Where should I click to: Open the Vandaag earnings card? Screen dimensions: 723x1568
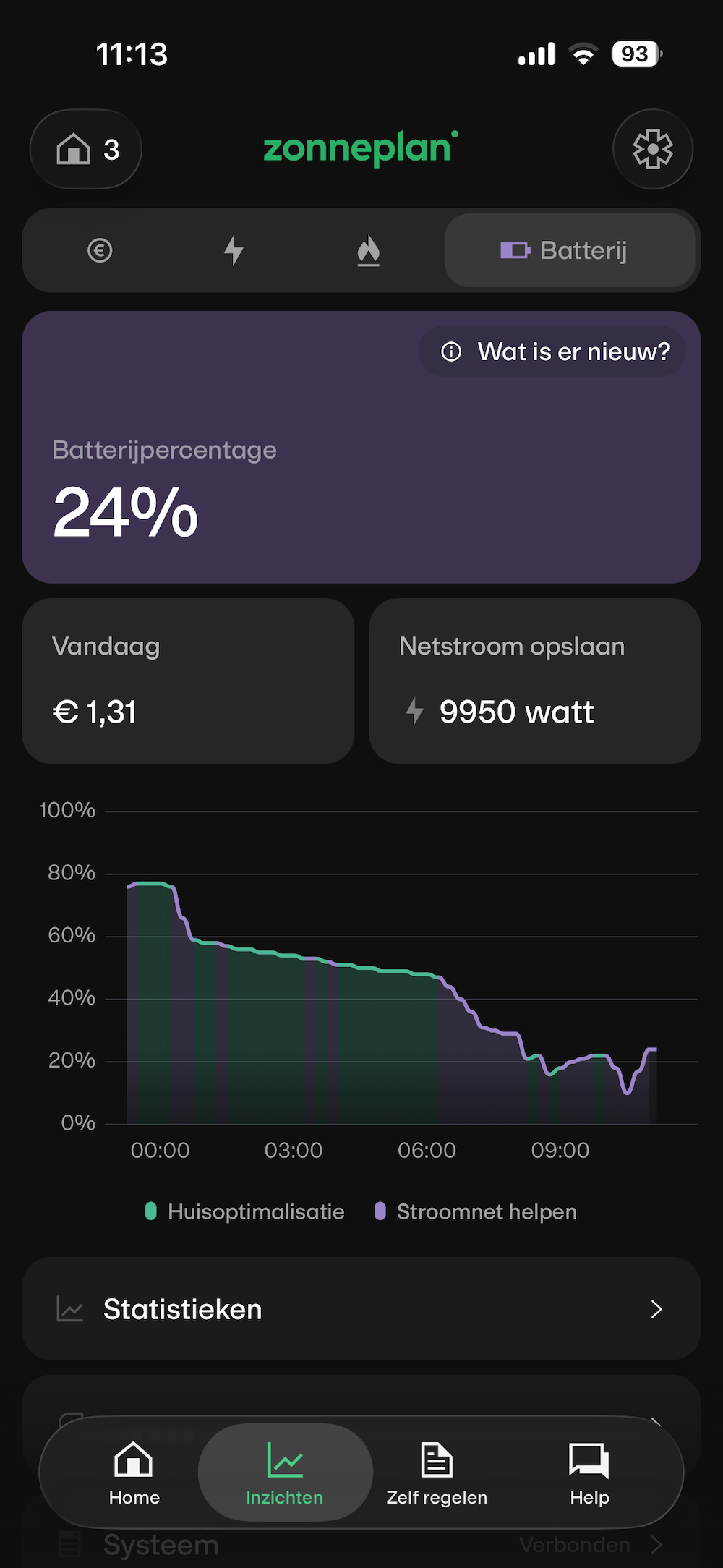pos(188,680)
